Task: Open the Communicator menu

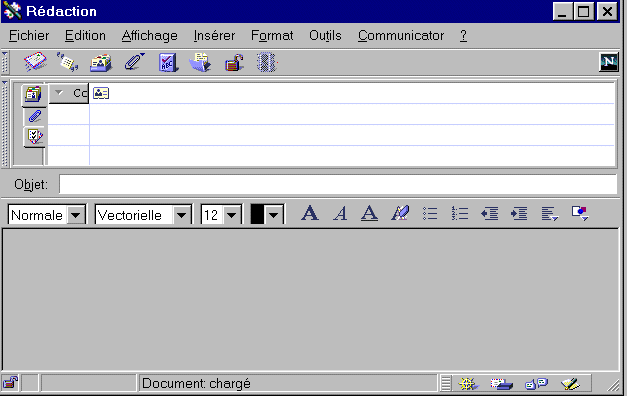Action: (401, 36)
